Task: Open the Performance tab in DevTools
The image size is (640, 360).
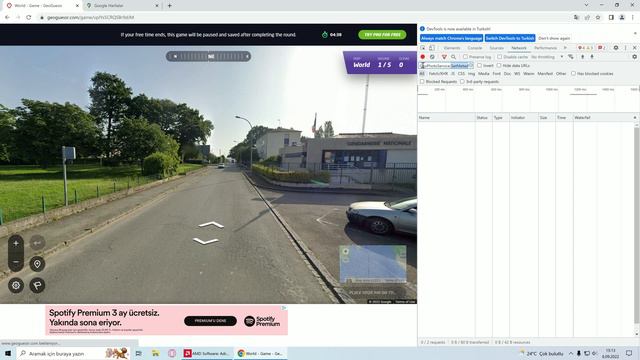Action: [545, 48]
